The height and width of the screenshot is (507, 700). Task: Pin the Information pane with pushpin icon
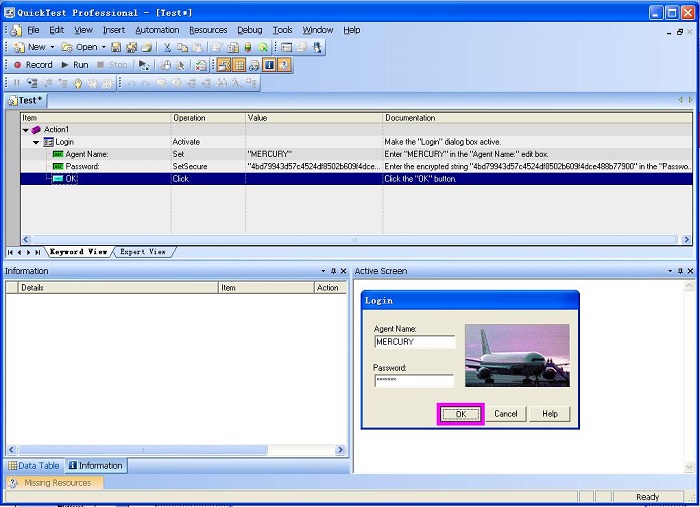pos(333,271)
